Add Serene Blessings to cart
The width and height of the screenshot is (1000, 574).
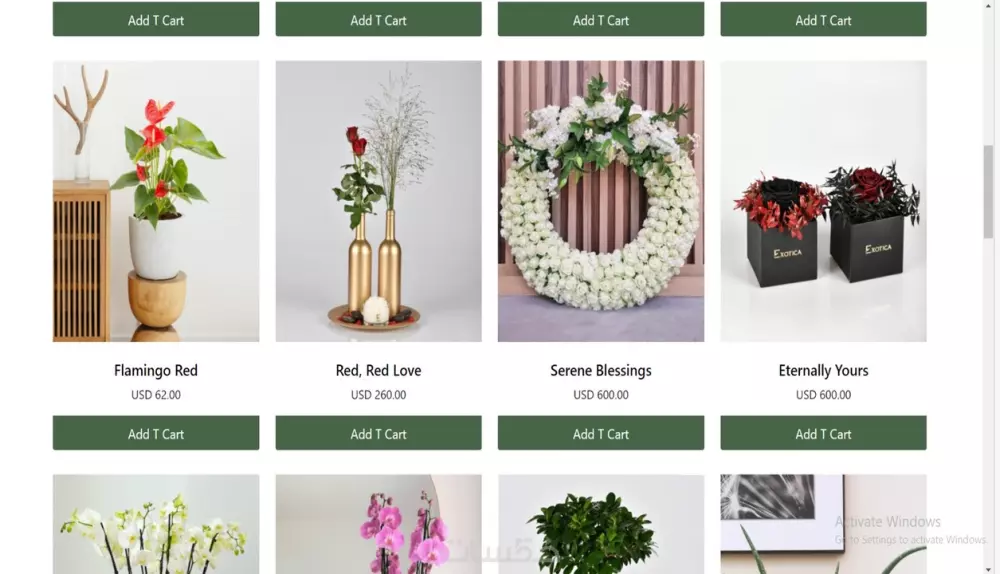click(601, 433)
